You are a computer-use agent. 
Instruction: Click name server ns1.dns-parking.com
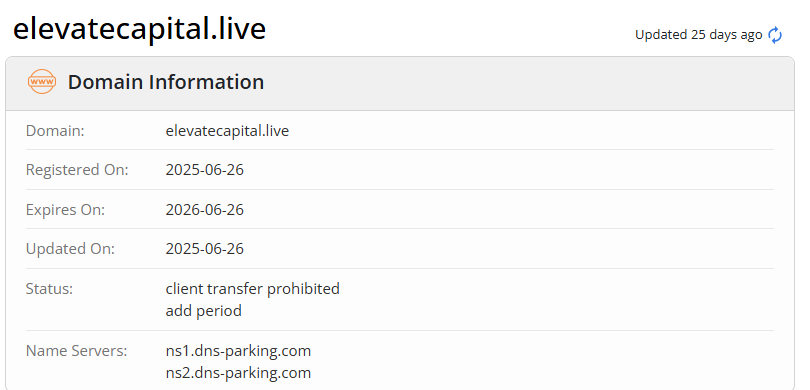point(238,351)
